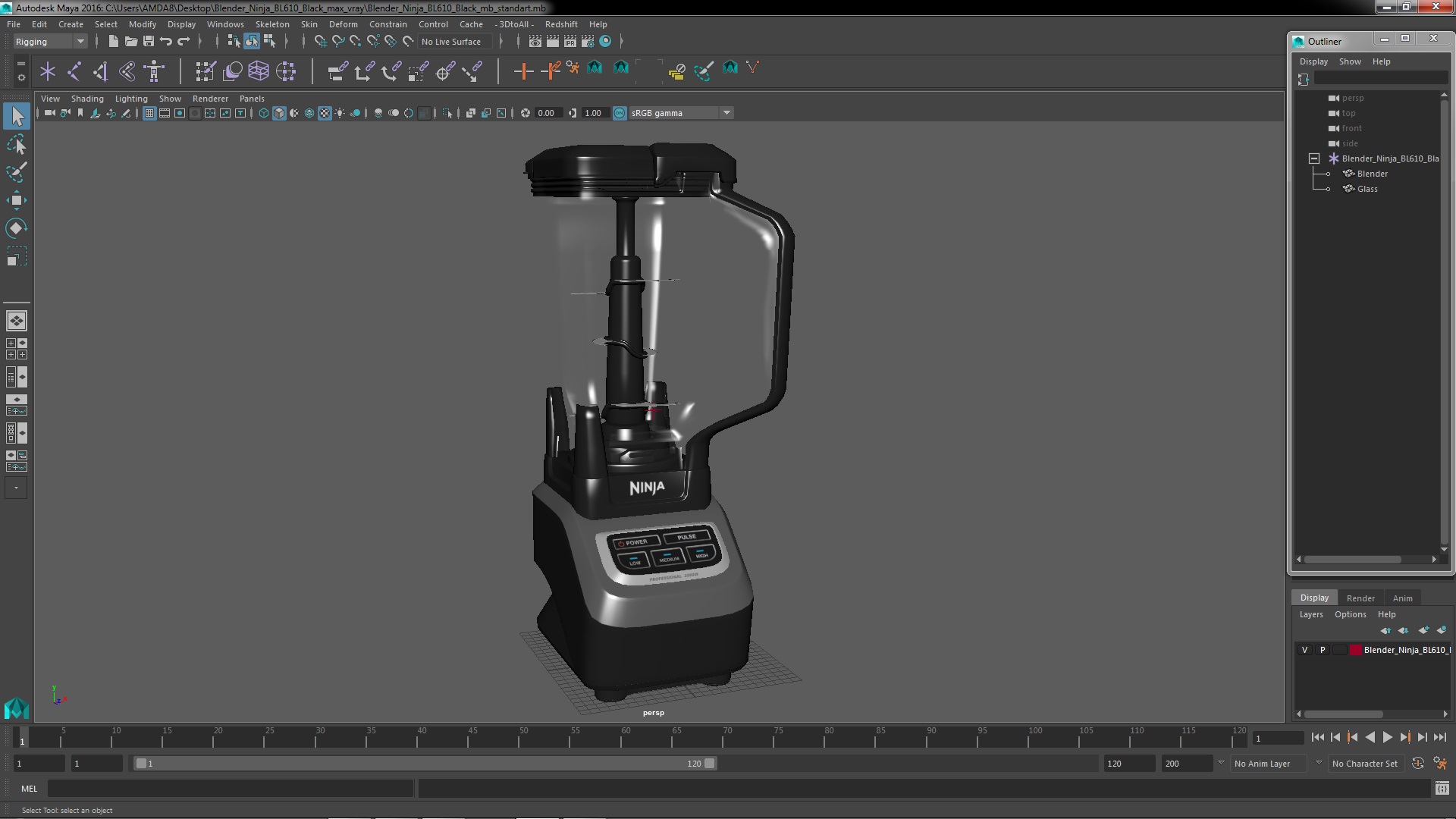Click the Open Scene folder icon
Viewport: 1456px width, 819px height.
131,41
